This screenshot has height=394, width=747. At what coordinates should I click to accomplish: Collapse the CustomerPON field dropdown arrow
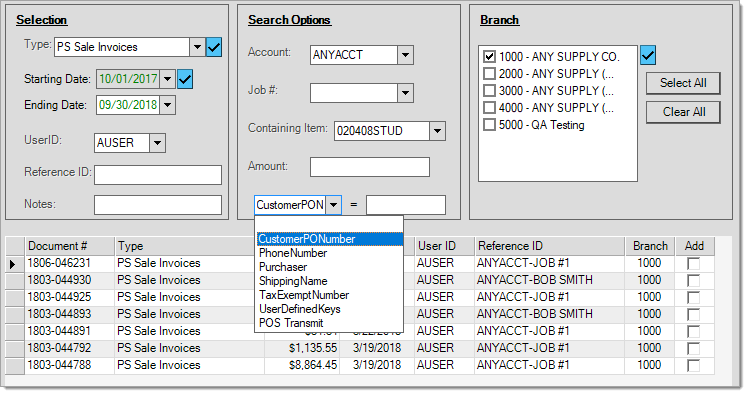(333, 205)
